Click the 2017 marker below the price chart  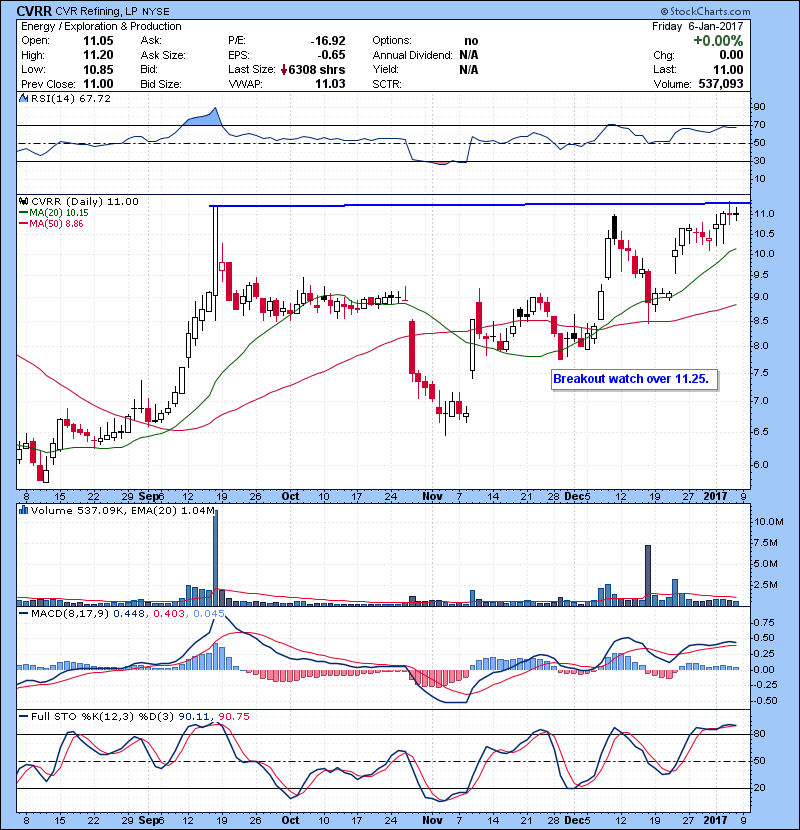pos(715,497)
